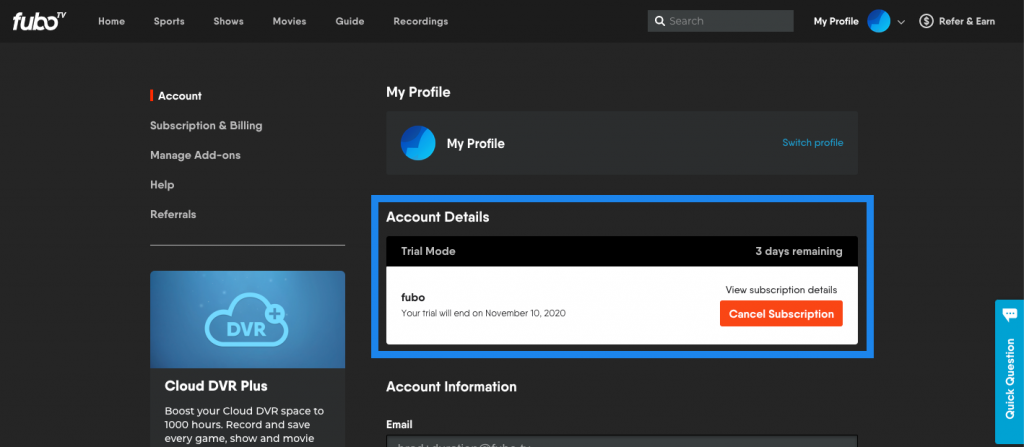
Task: Click the dollar sign Refer & Earn icon
Action: tap(926, 21)
